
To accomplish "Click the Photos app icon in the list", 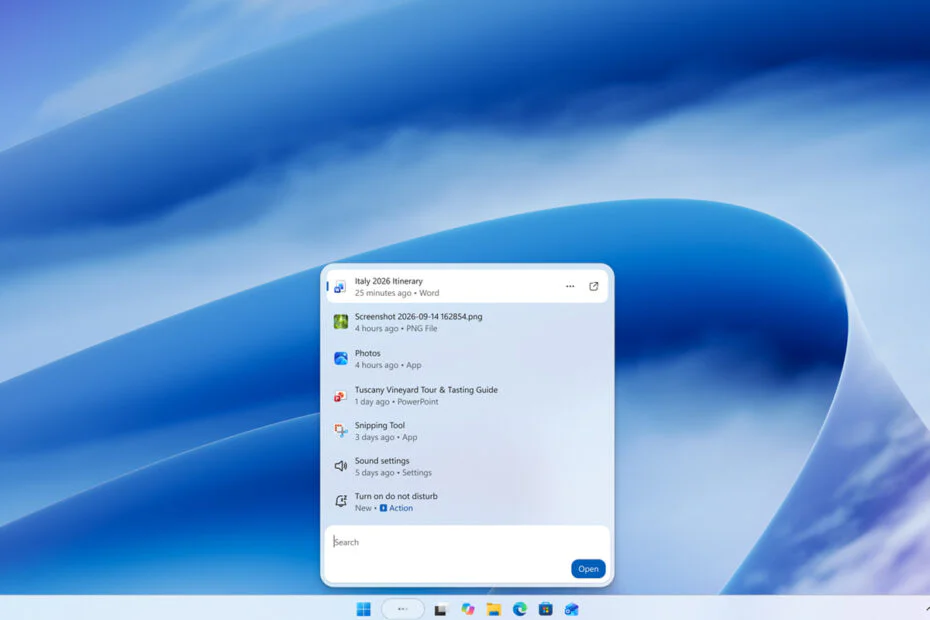I will click(340, 358).
